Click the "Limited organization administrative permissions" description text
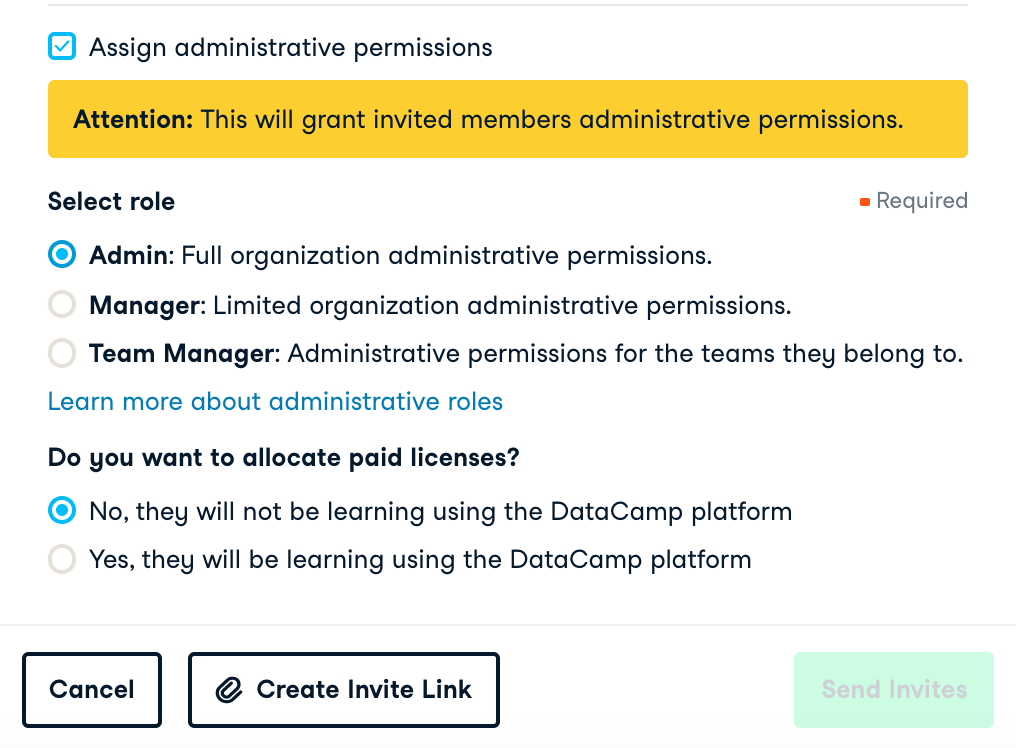Viewport: 1016px width, 748px height. [x=502, y=305]
